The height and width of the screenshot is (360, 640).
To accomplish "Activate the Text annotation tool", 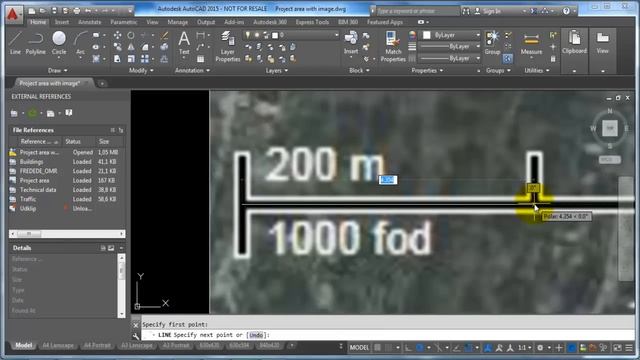I will coord(184,43).
